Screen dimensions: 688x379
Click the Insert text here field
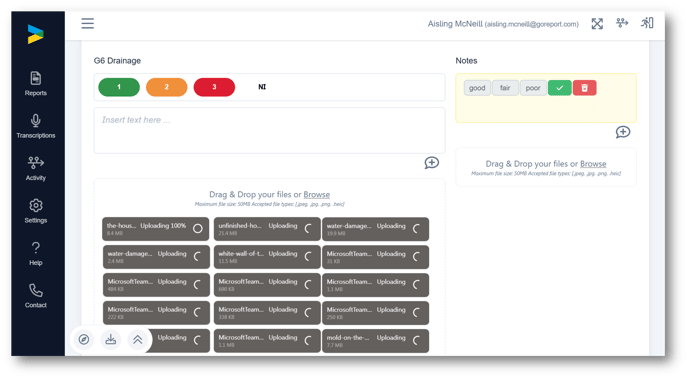coord(269,130)
